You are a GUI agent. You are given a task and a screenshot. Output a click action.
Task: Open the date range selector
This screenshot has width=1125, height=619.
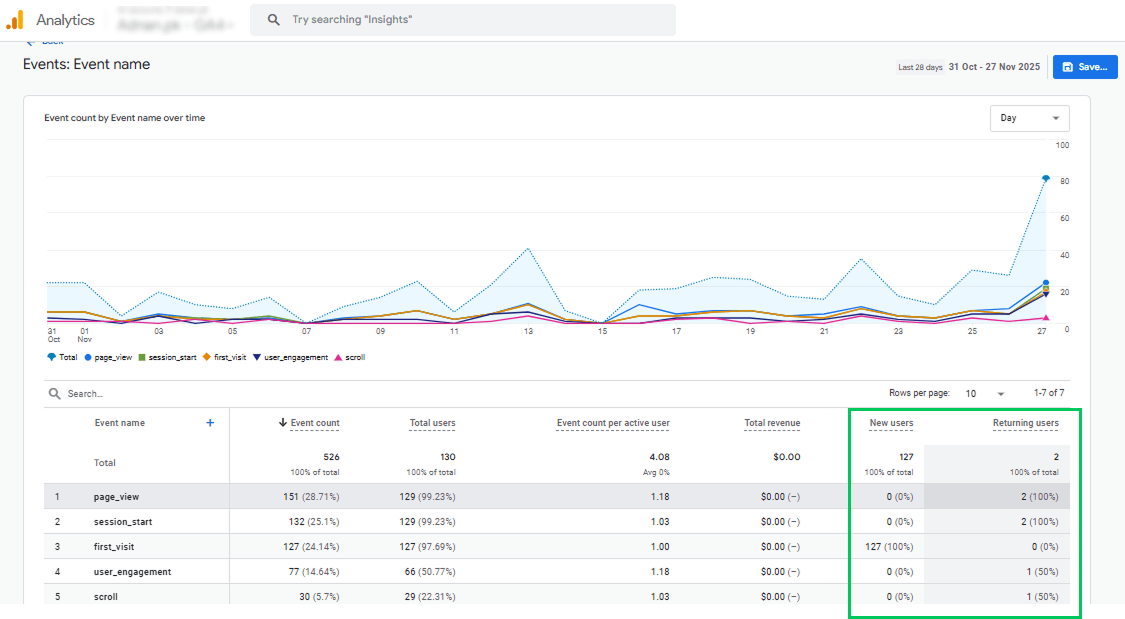tap(994, 67)
